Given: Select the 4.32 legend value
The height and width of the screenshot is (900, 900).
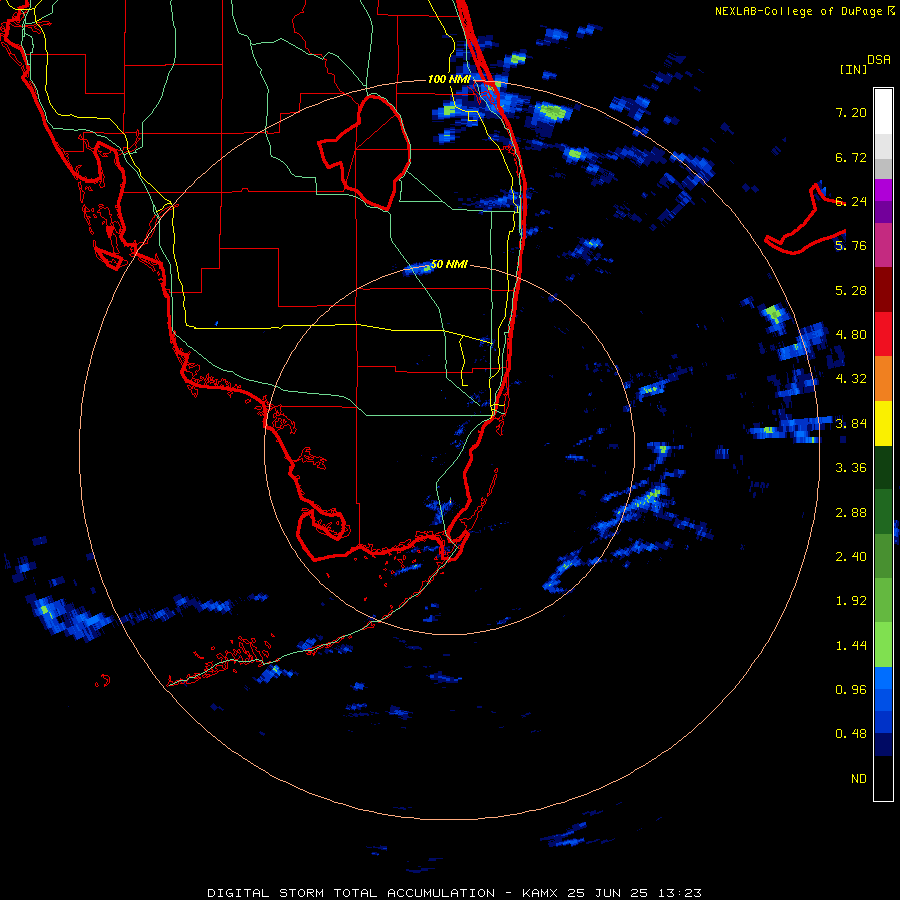Looking at the screenshot, I should pos(851,378).
